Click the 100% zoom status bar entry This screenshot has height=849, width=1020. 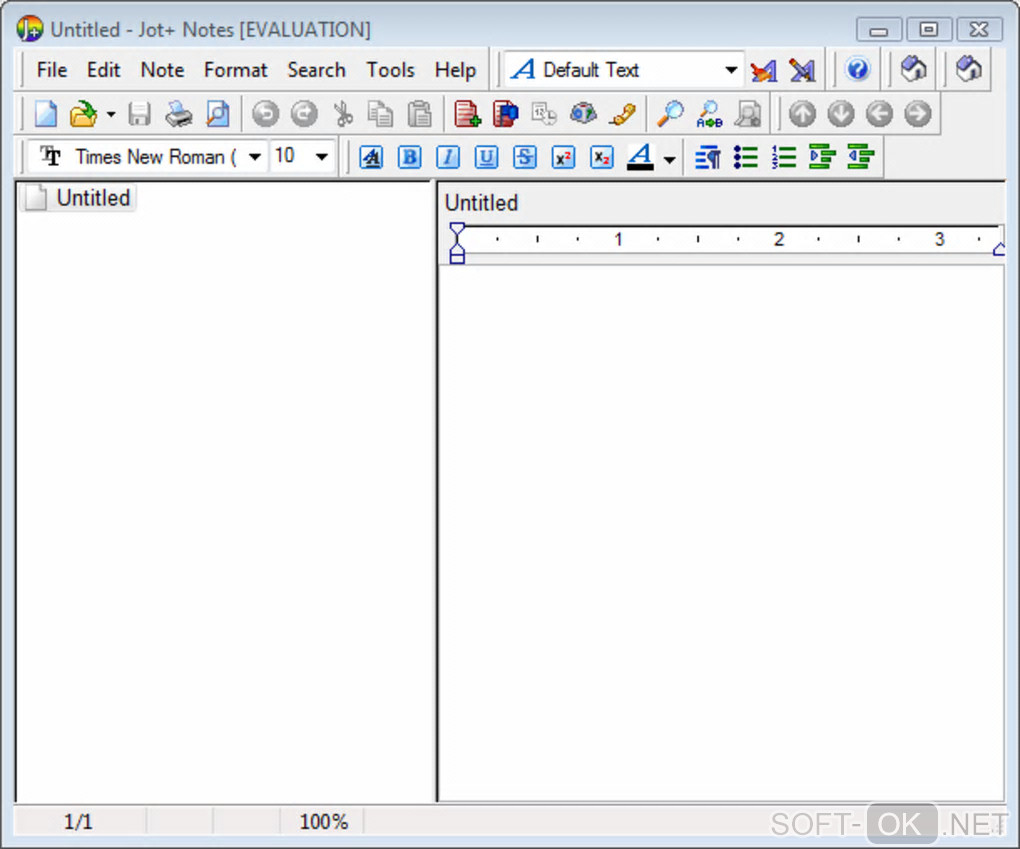tap(323, 822)
